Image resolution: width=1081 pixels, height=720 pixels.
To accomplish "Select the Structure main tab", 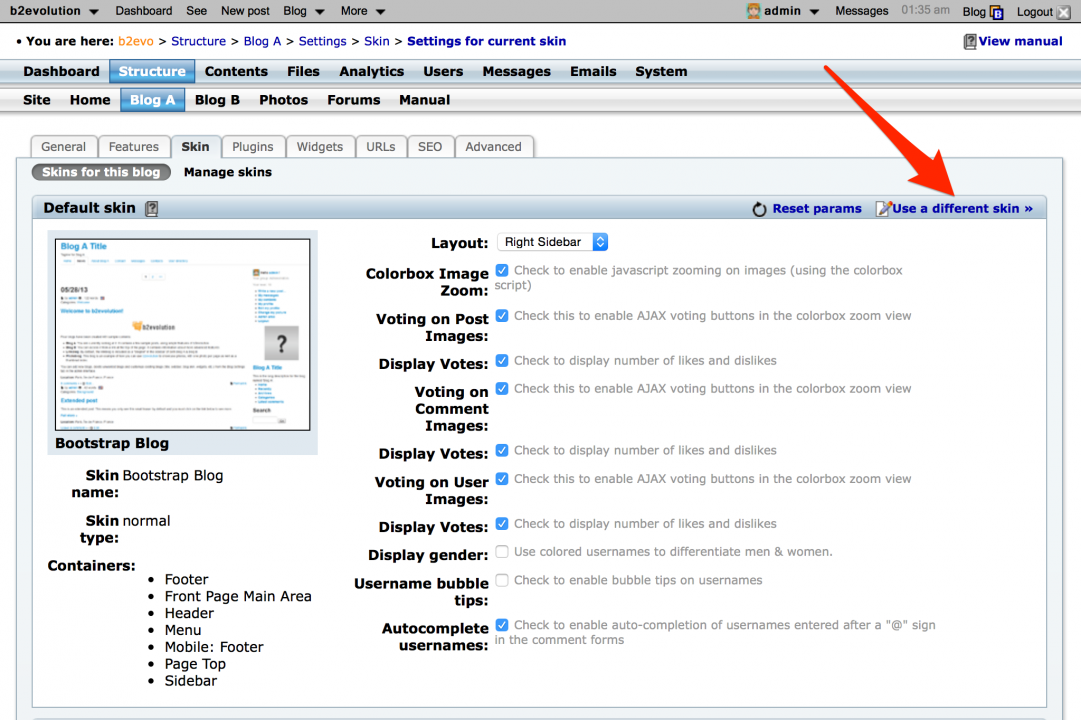I will (152, 72).
